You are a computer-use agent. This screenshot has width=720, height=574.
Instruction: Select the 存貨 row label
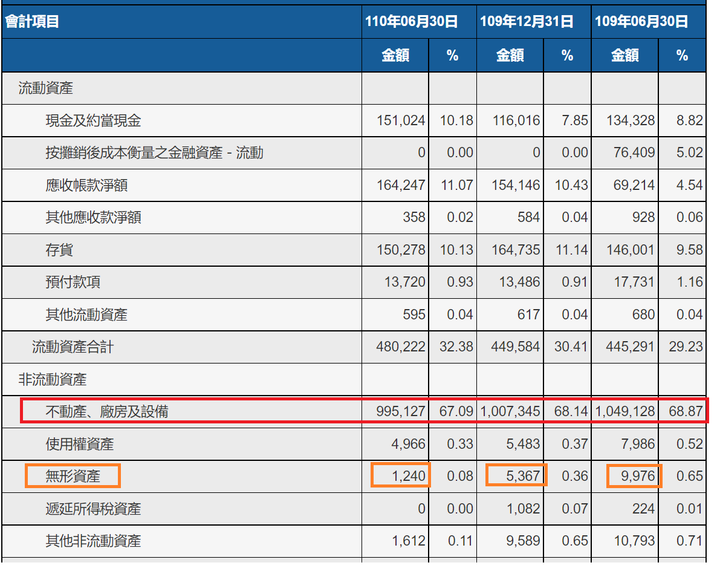tap(59, 250)
